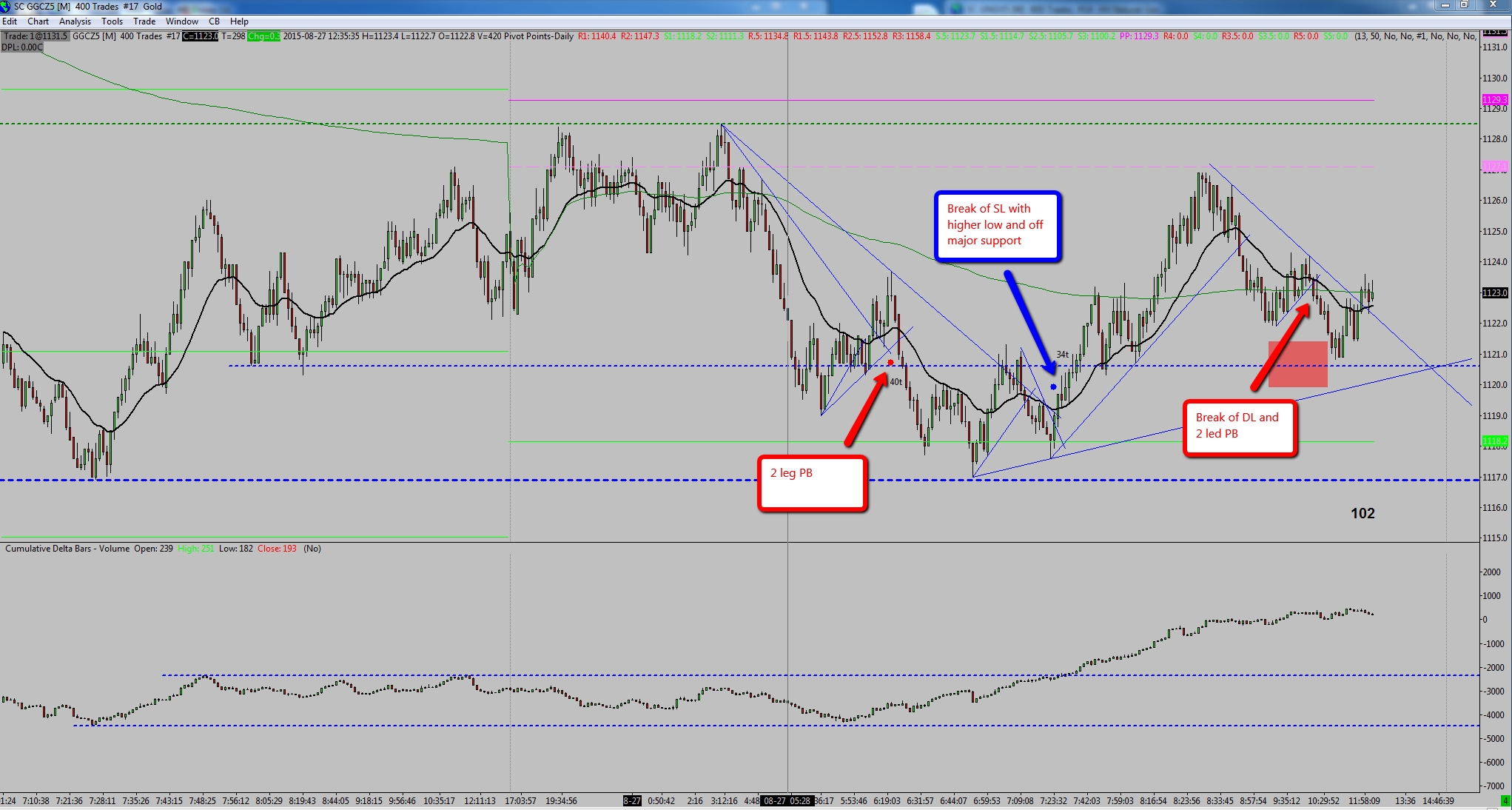Click the green '4' box at bottom-right corner
This screenshot has width=1512, height=810.
click(x=1505, y=801)
